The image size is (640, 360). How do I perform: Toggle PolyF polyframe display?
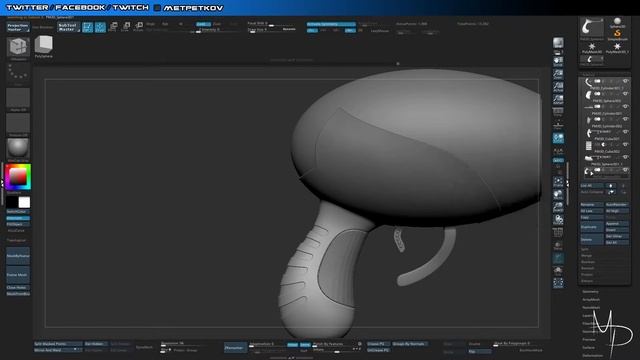point(558,233)
